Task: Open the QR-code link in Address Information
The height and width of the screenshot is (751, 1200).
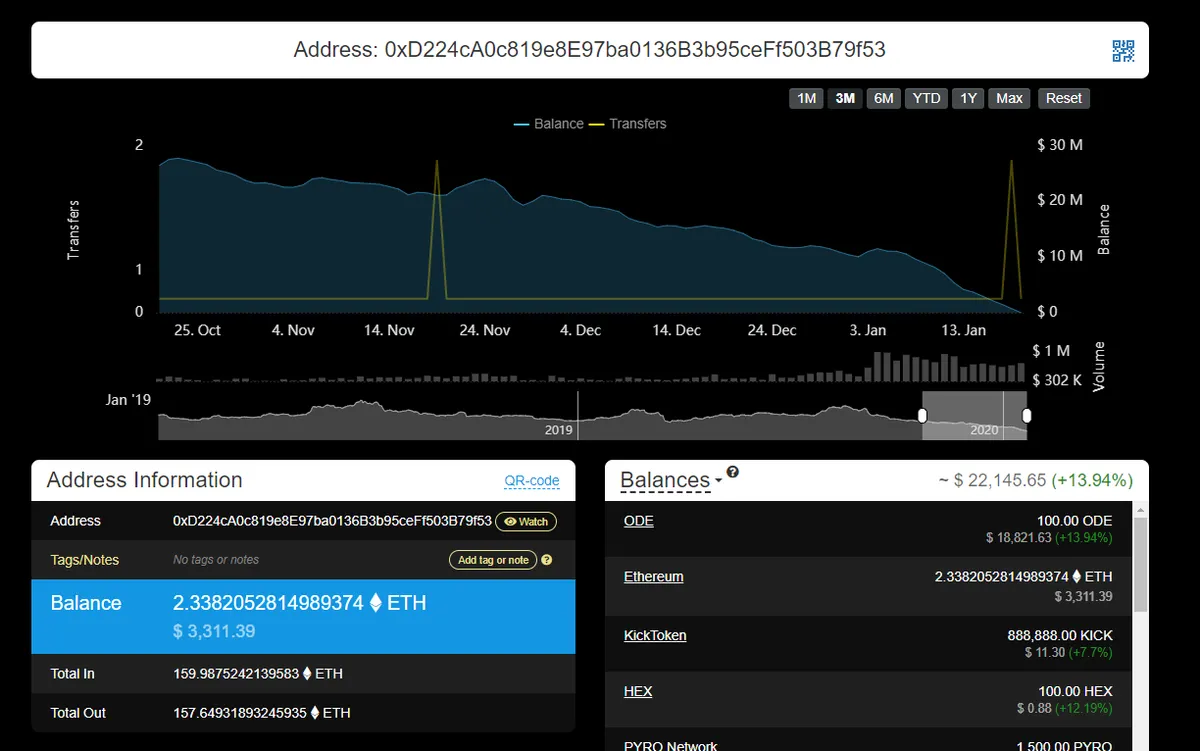Action: tap(532, 481)
